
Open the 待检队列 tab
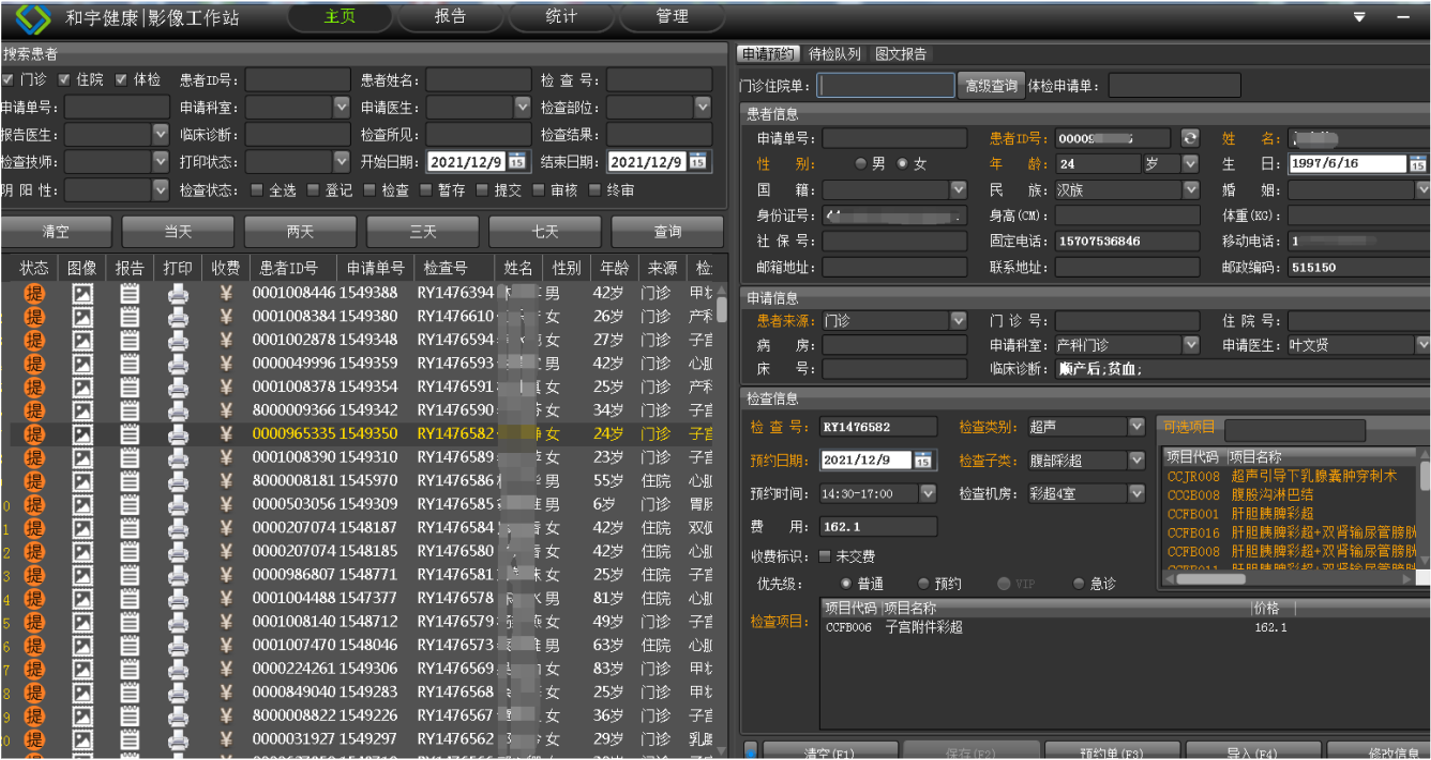tap(834, 54)
